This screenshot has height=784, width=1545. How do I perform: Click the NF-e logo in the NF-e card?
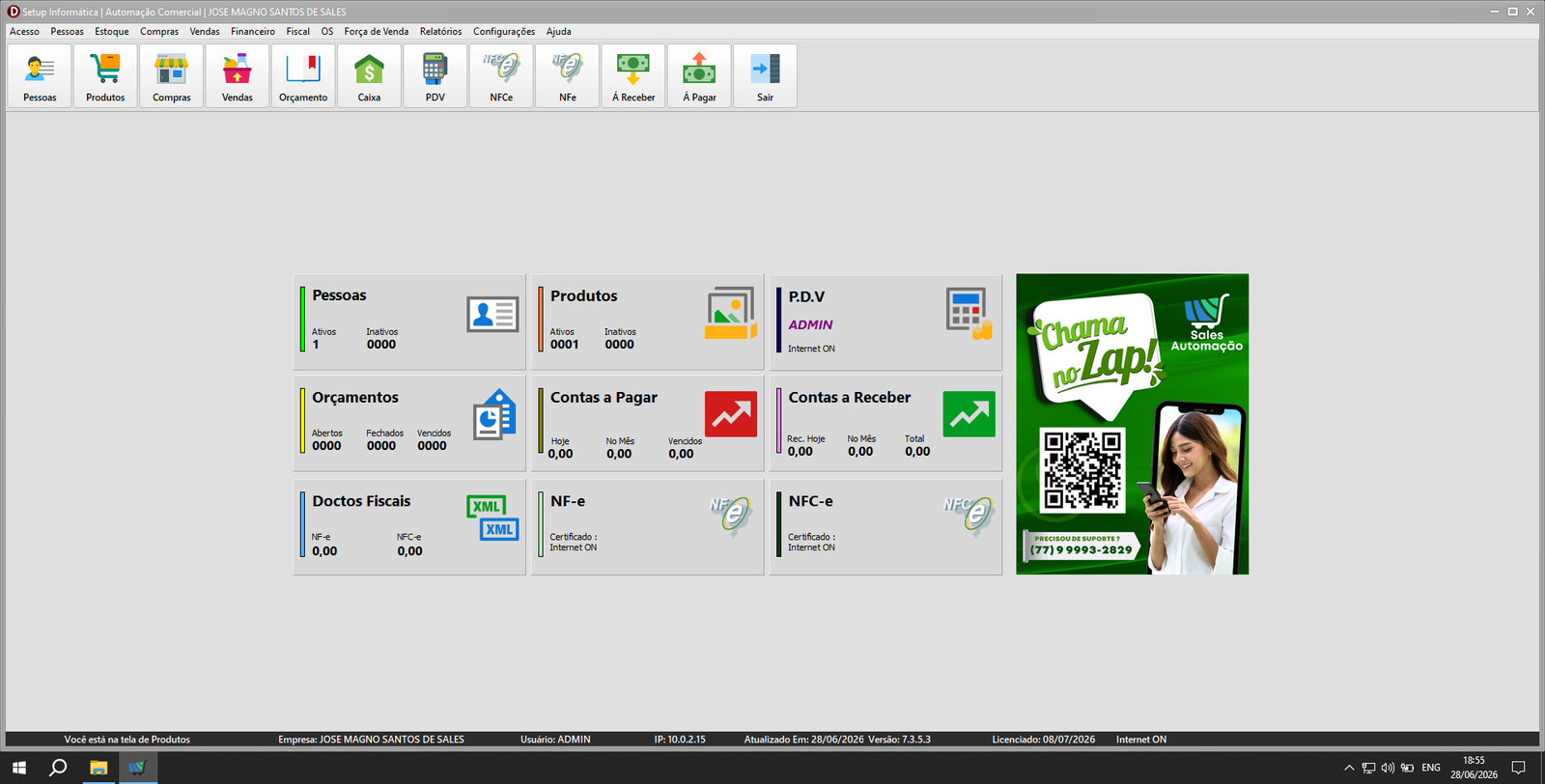tap(731, 515)
